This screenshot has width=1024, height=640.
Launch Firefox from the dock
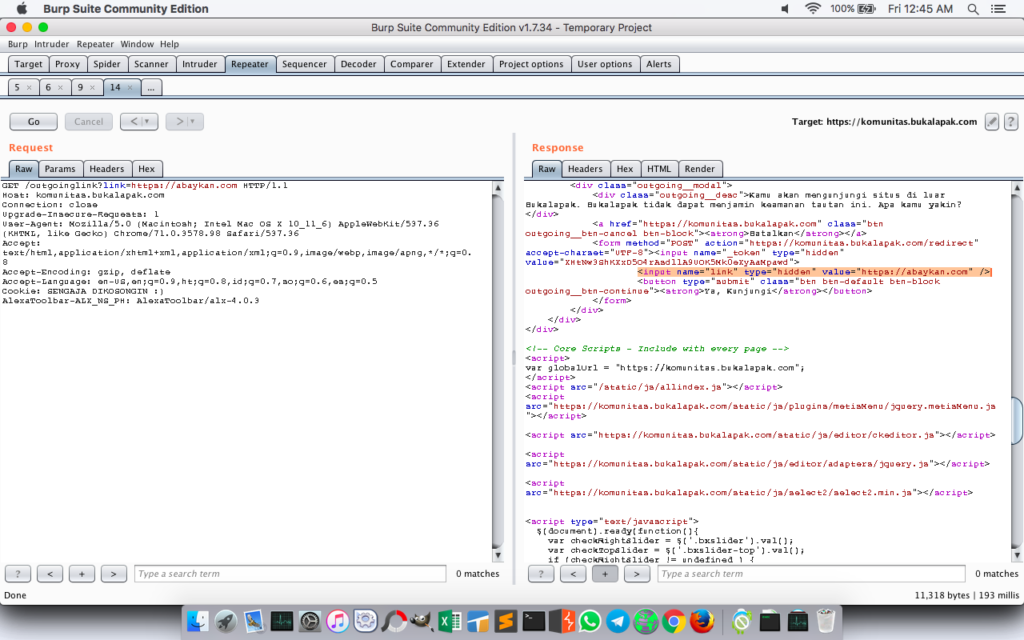tap(700, 621)
